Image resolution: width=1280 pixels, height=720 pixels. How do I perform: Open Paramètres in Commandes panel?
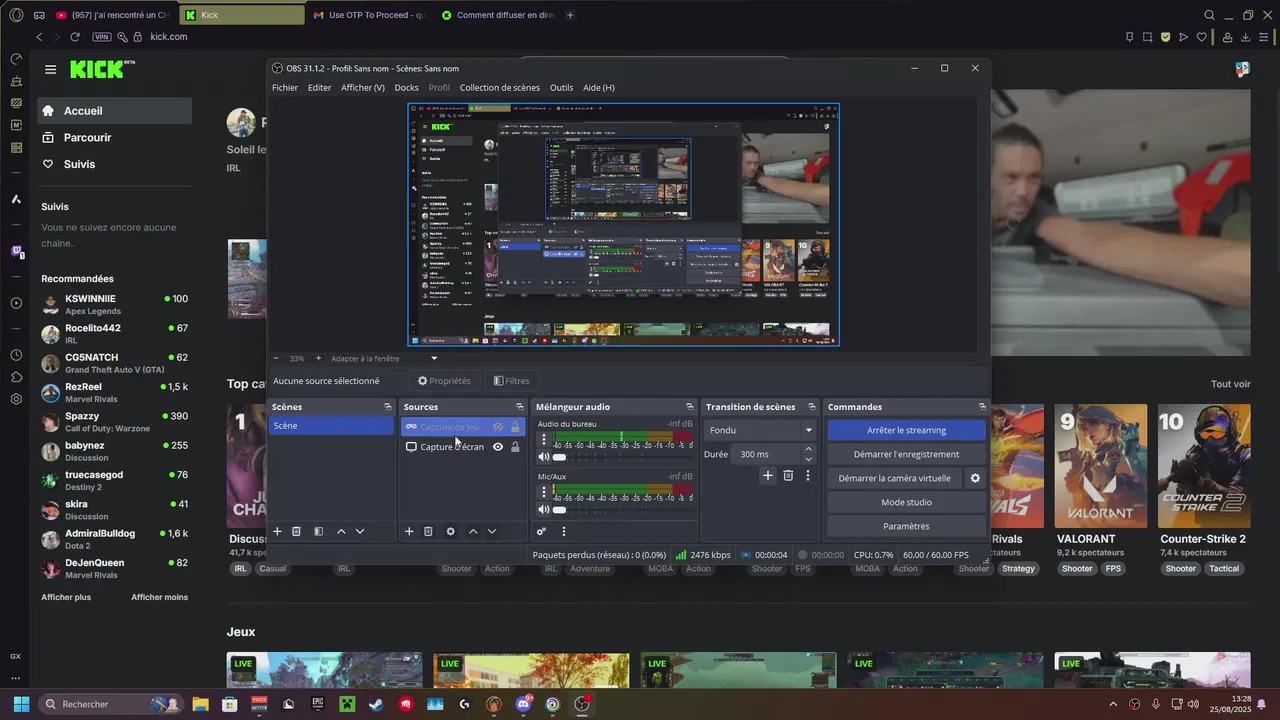[x=906, y=526]
